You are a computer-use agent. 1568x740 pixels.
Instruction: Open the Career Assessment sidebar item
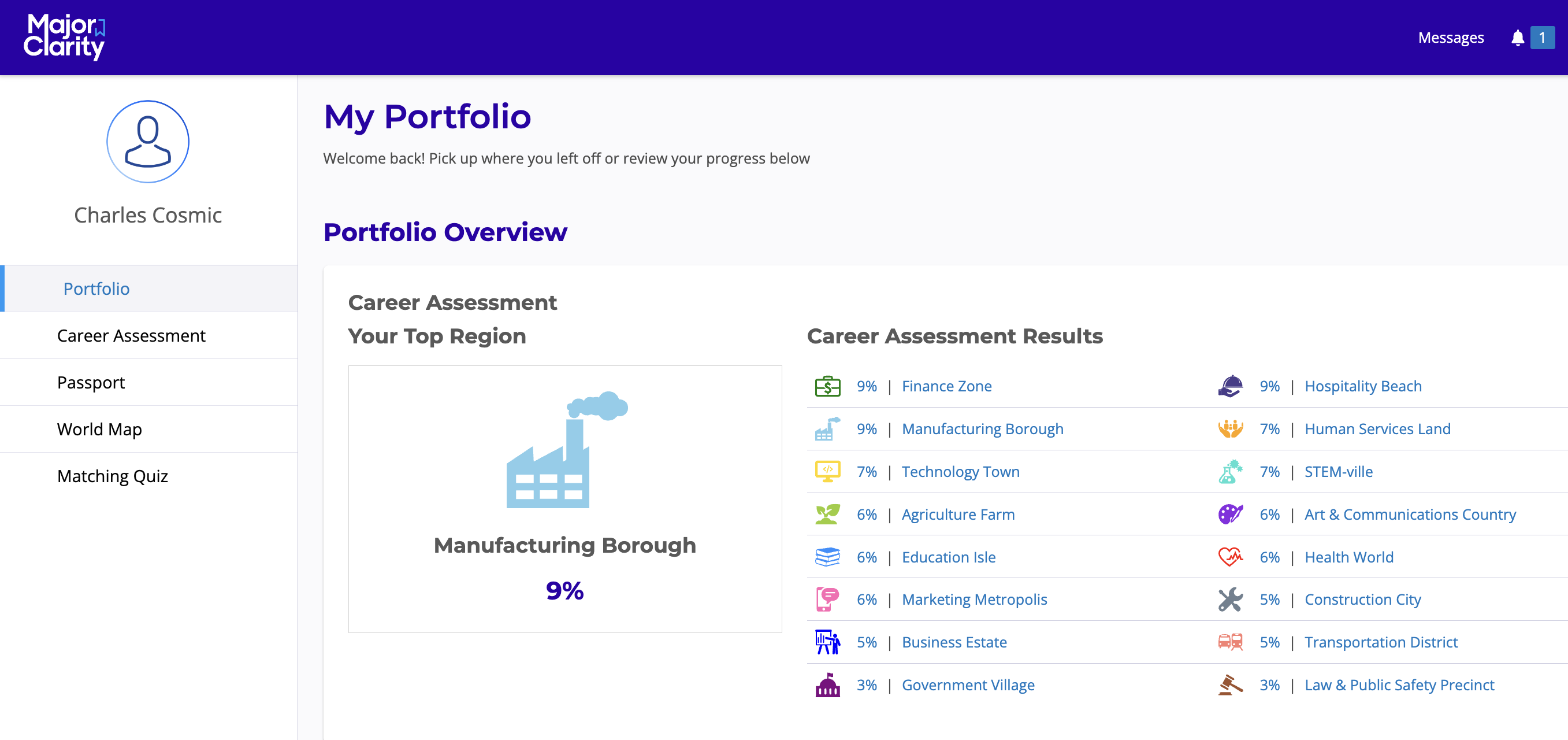coord(131,335)
